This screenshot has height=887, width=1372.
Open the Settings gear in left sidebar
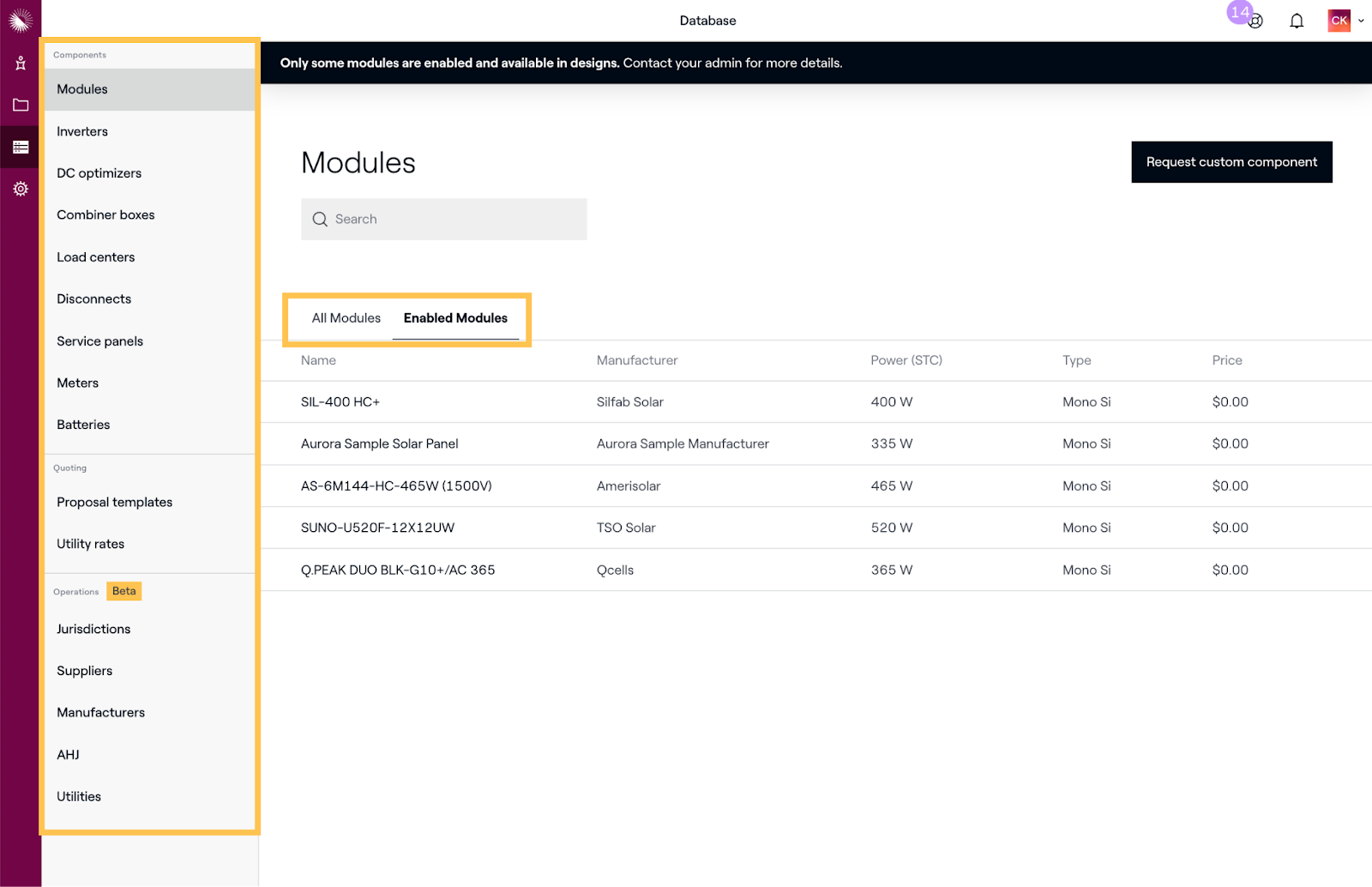(20, 189)
